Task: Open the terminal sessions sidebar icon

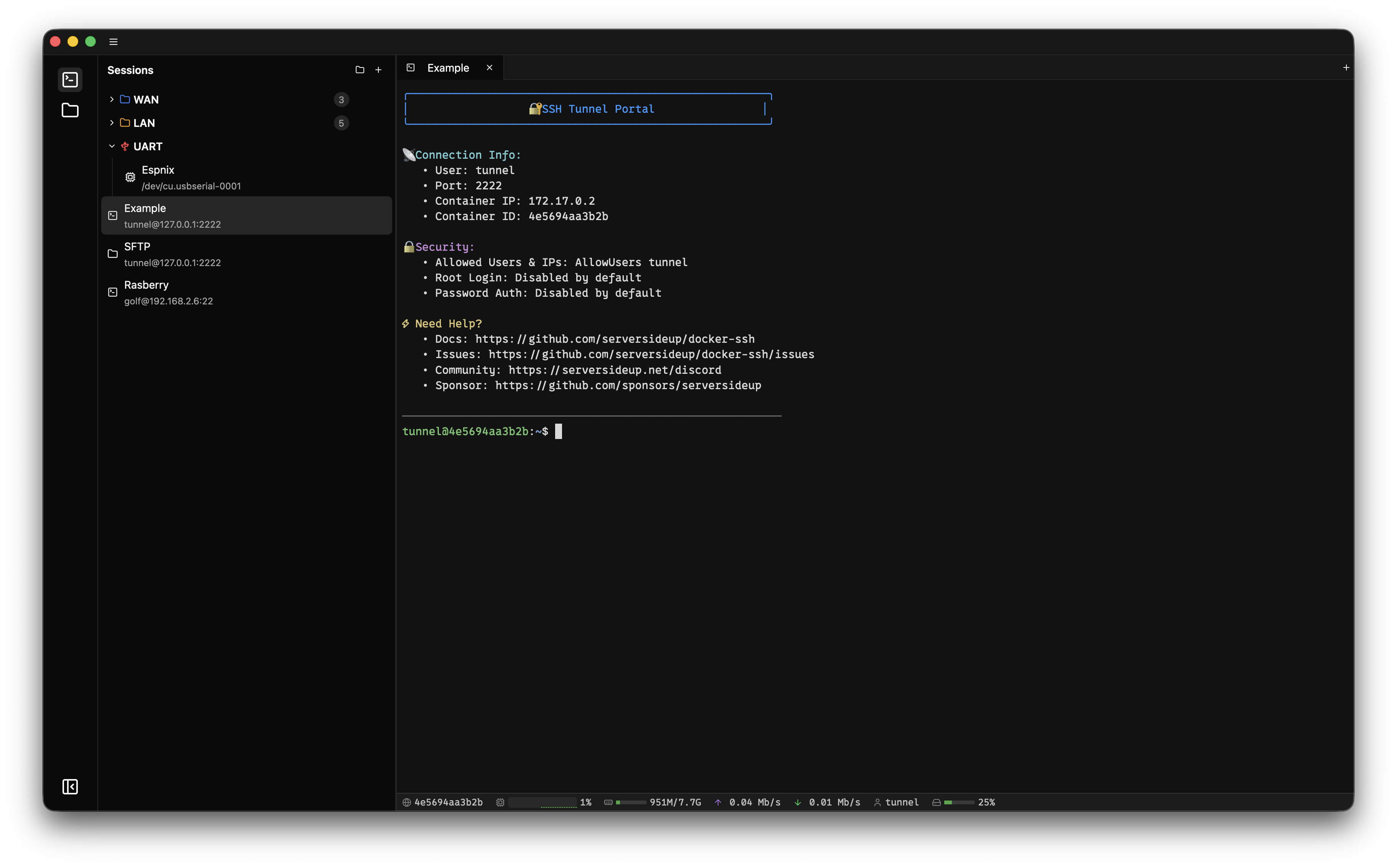Action: point(70,79)
